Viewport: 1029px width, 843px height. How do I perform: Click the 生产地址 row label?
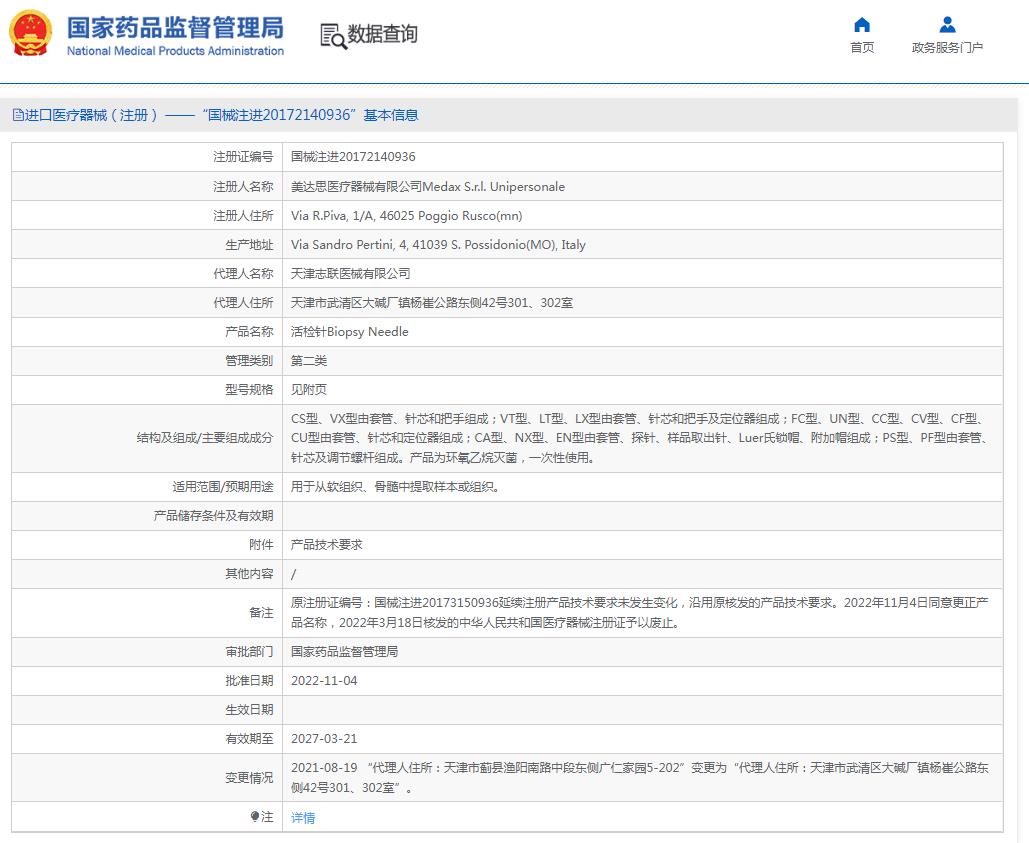point(249,245)
